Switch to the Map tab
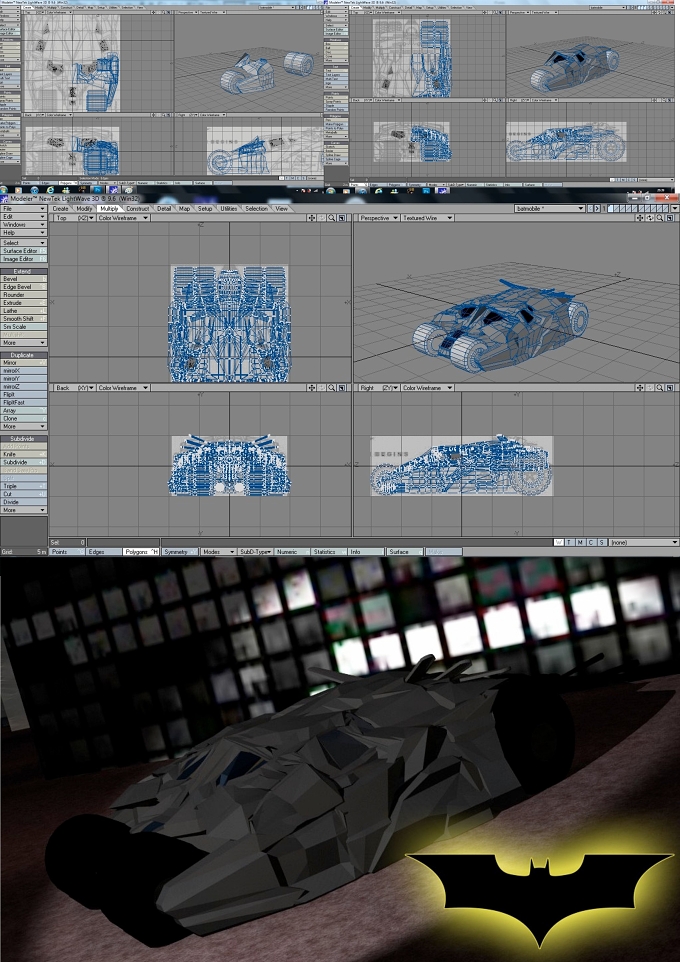This screenshot has height=962, width=680. click(x=184, y=209)
